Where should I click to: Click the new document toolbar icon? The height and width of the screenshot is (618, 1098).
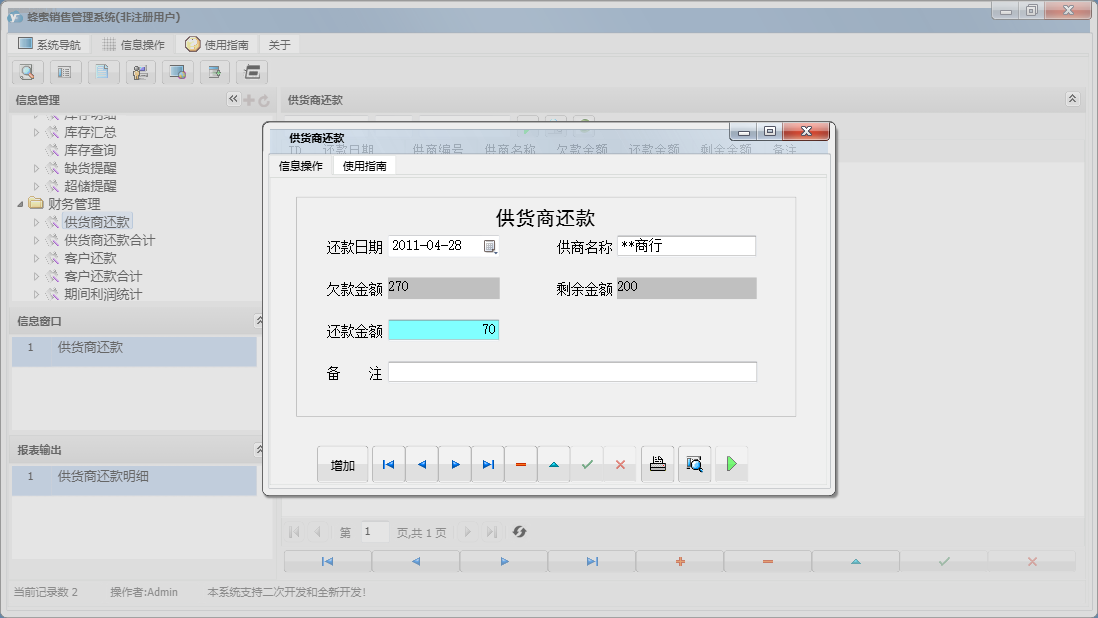coord(103,72)
